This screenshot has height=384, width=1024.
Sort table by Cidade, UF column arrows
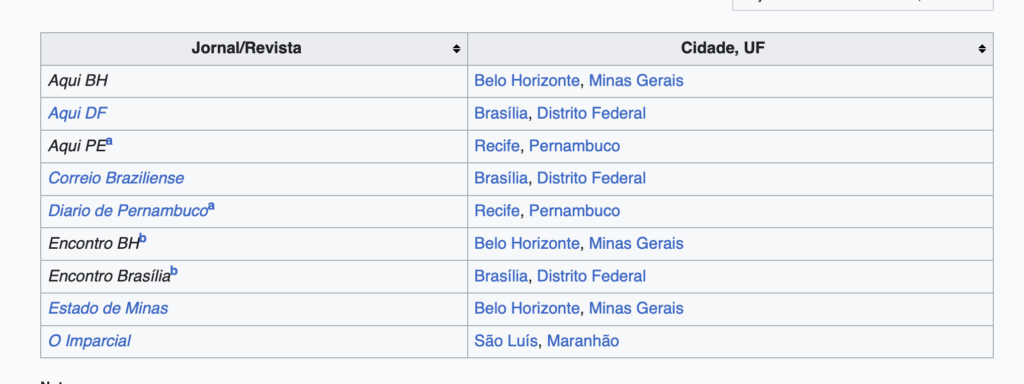tap(982, 49)
